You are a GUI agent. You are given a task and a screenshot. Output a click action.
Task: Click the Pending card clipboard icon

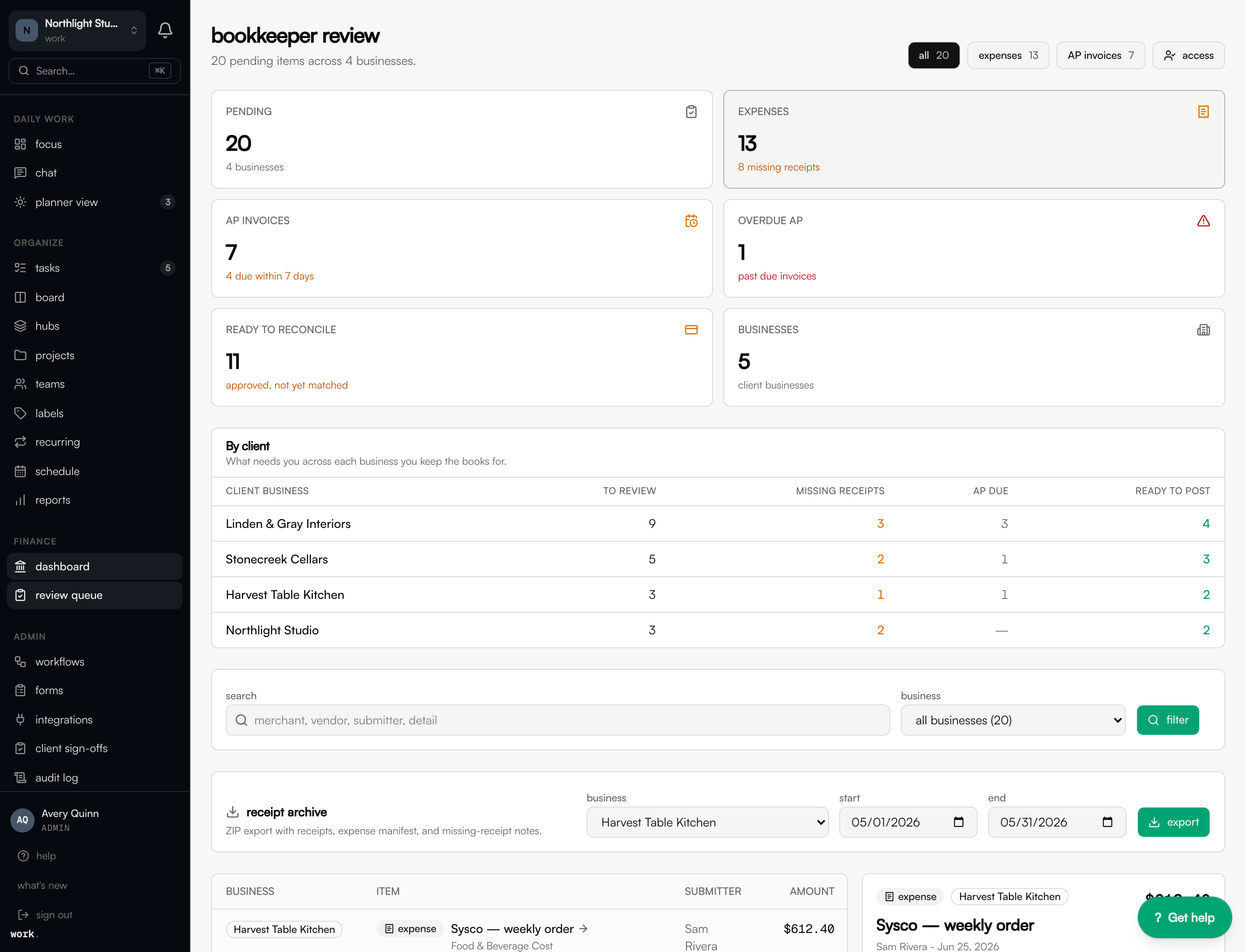(691, 112)
